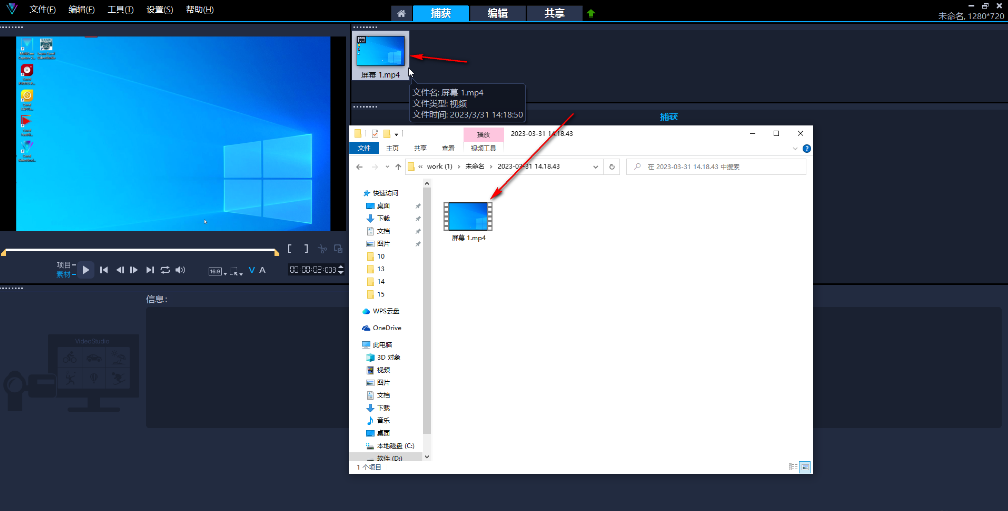1008x511 pixels.
Task: Select 屏幕 1.mp4 thumbnail in capture library
Action: click(381, 52)
